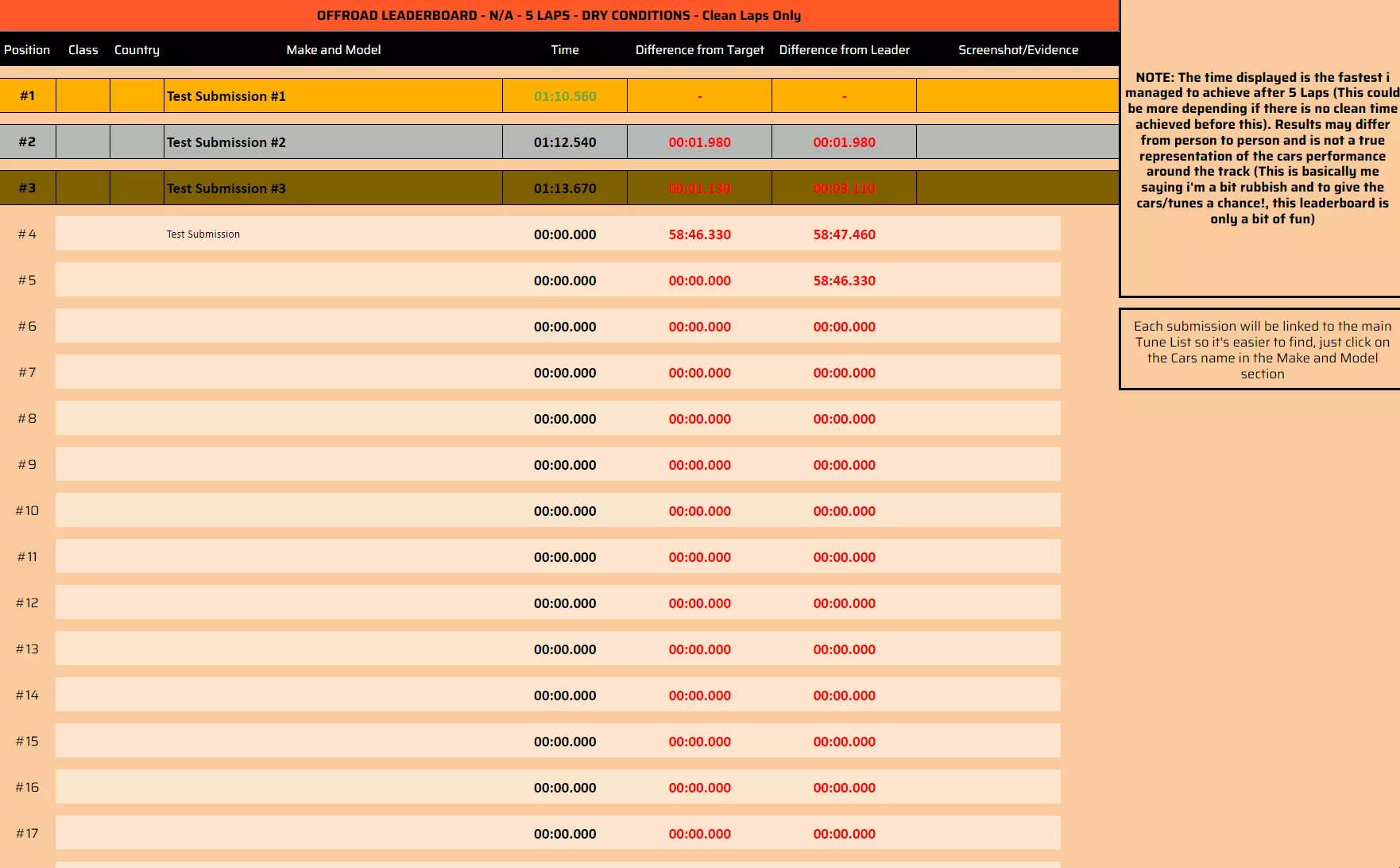This screenshot has height=868, width=1400.
Task: Select the time cell 01:12.540
Action: (x=565, y=142)
